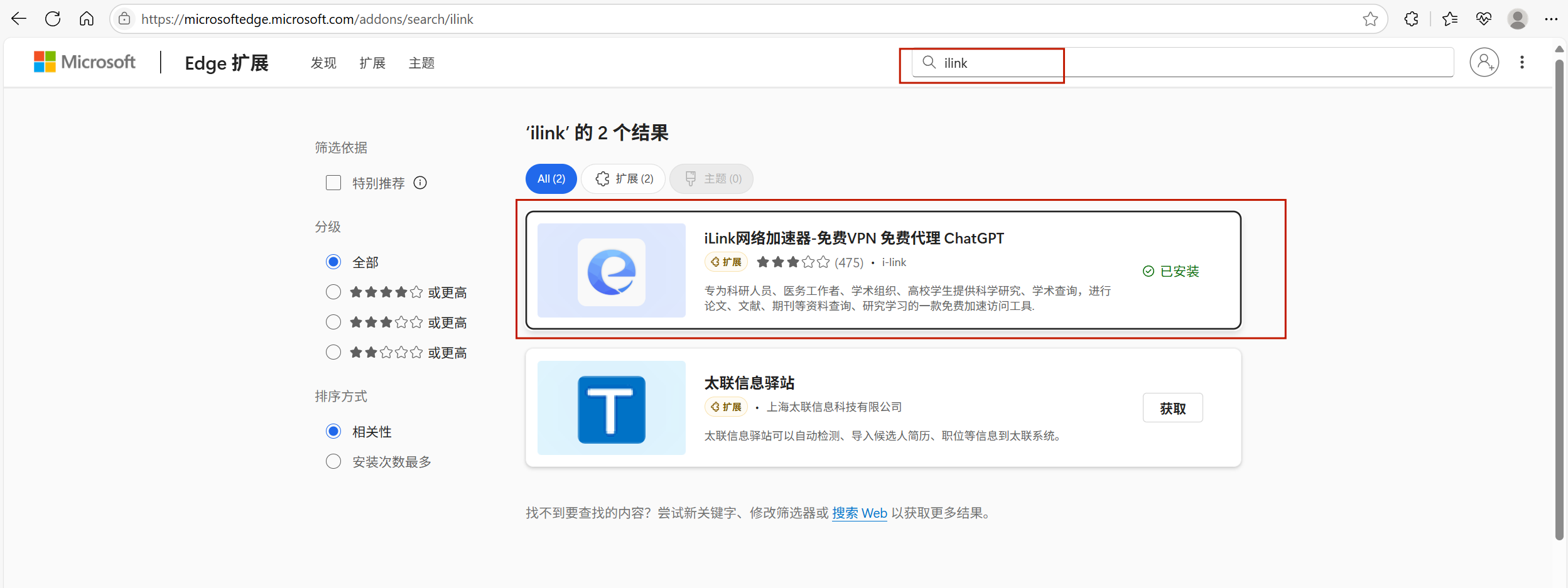Click 获取 button for 太联信息驿站
Viewport: 1568px width, 588px height.
1172,409
